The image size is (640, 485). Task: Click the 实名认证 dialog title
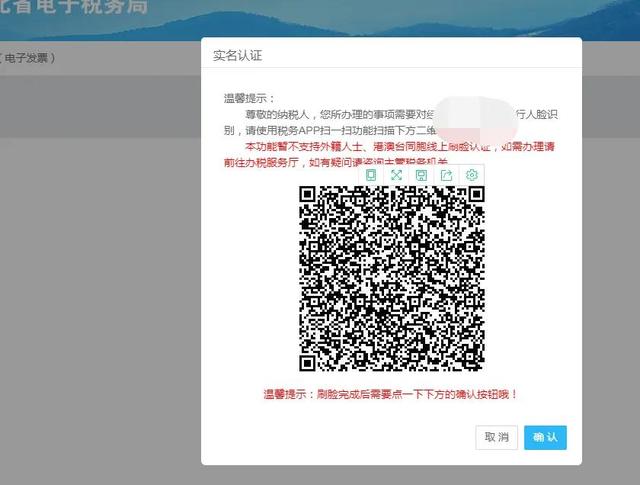(x=238, y=56)
